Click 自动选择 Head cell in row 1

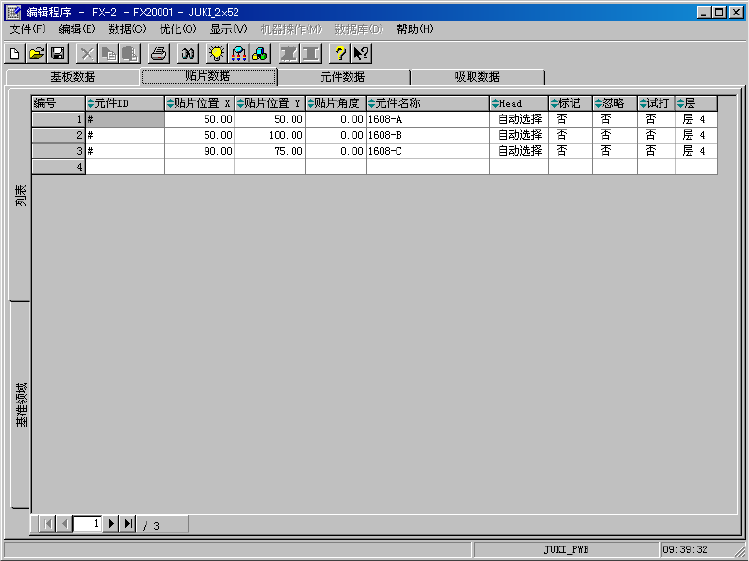519,119
